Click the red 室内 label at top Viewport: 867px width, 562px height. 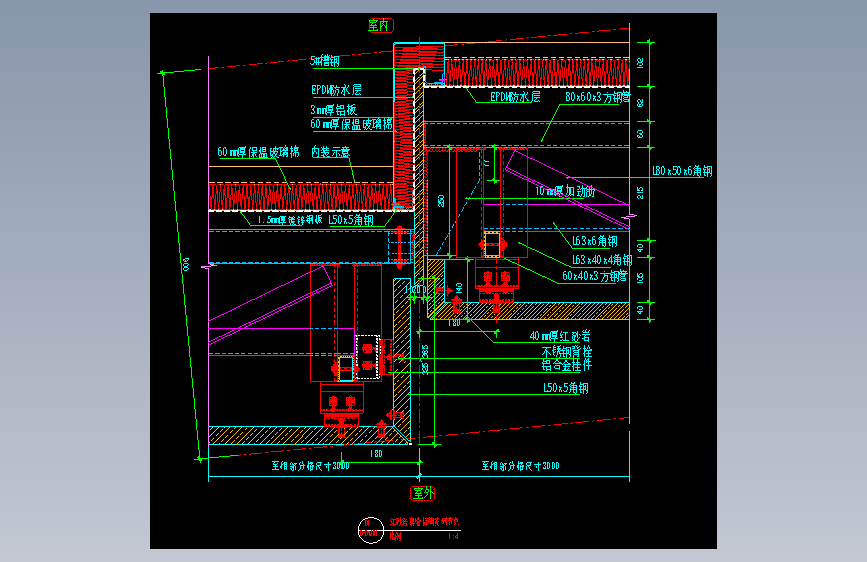[381, 25]
